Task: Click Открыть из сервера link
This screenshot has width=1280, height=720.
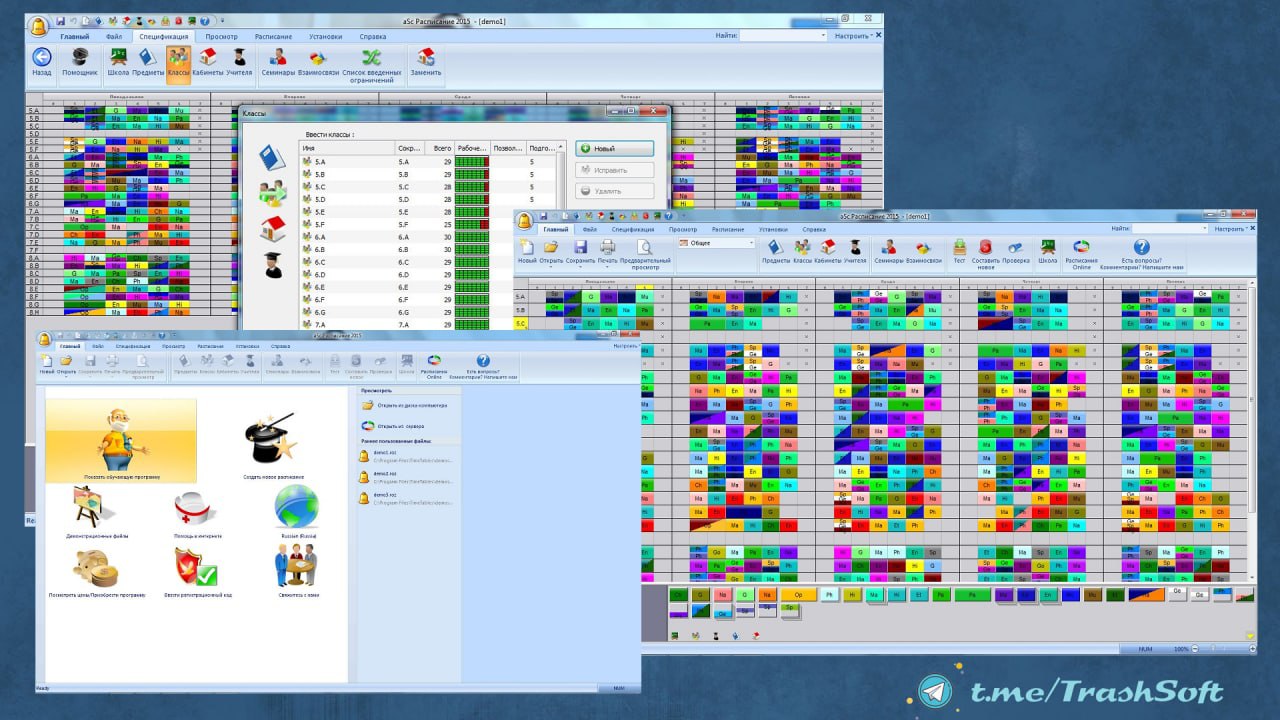Action: click(x=401, y=426)
